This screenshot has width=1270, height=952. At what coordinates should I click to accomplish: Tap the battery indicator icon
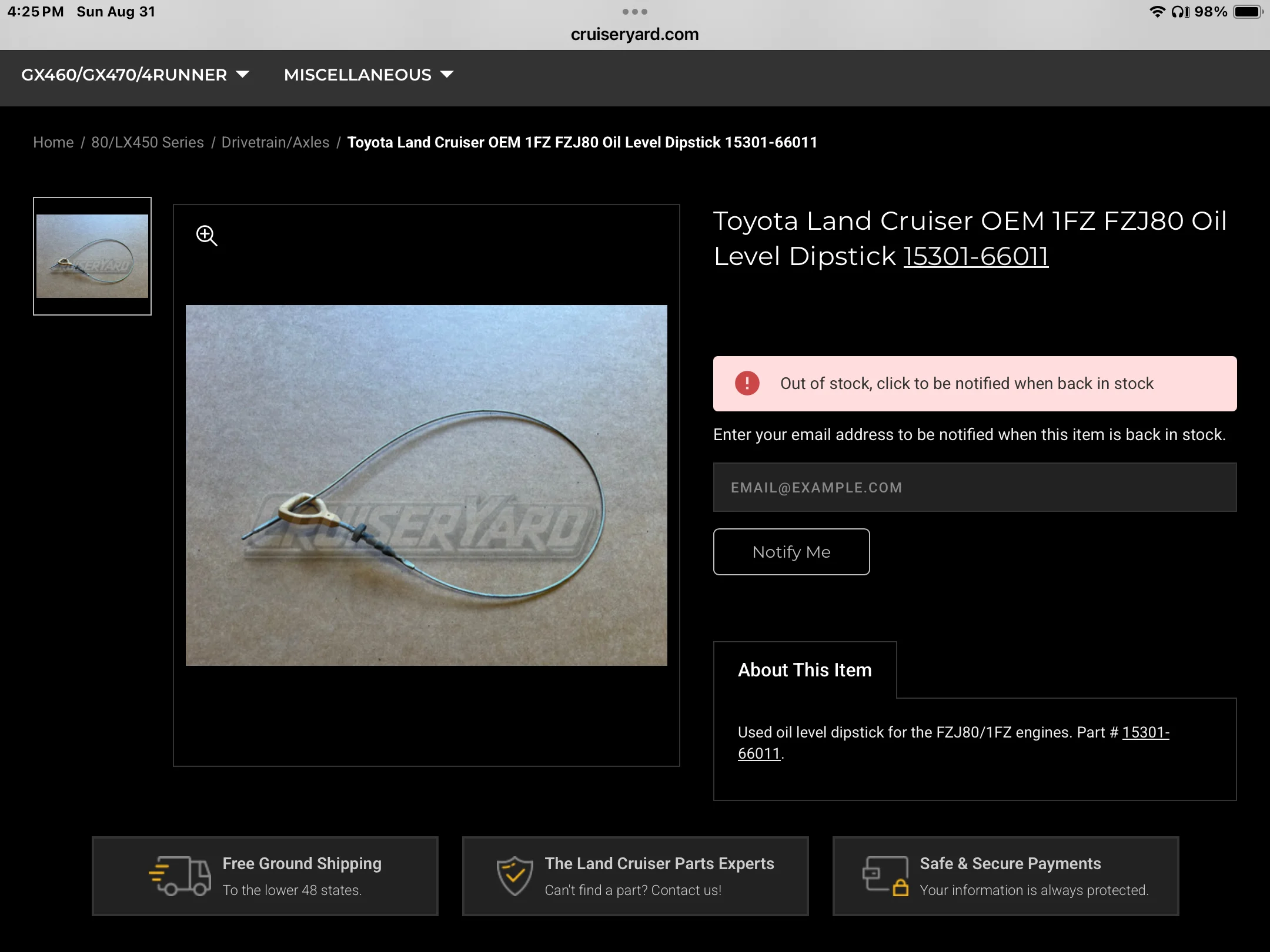point(1247,12)
